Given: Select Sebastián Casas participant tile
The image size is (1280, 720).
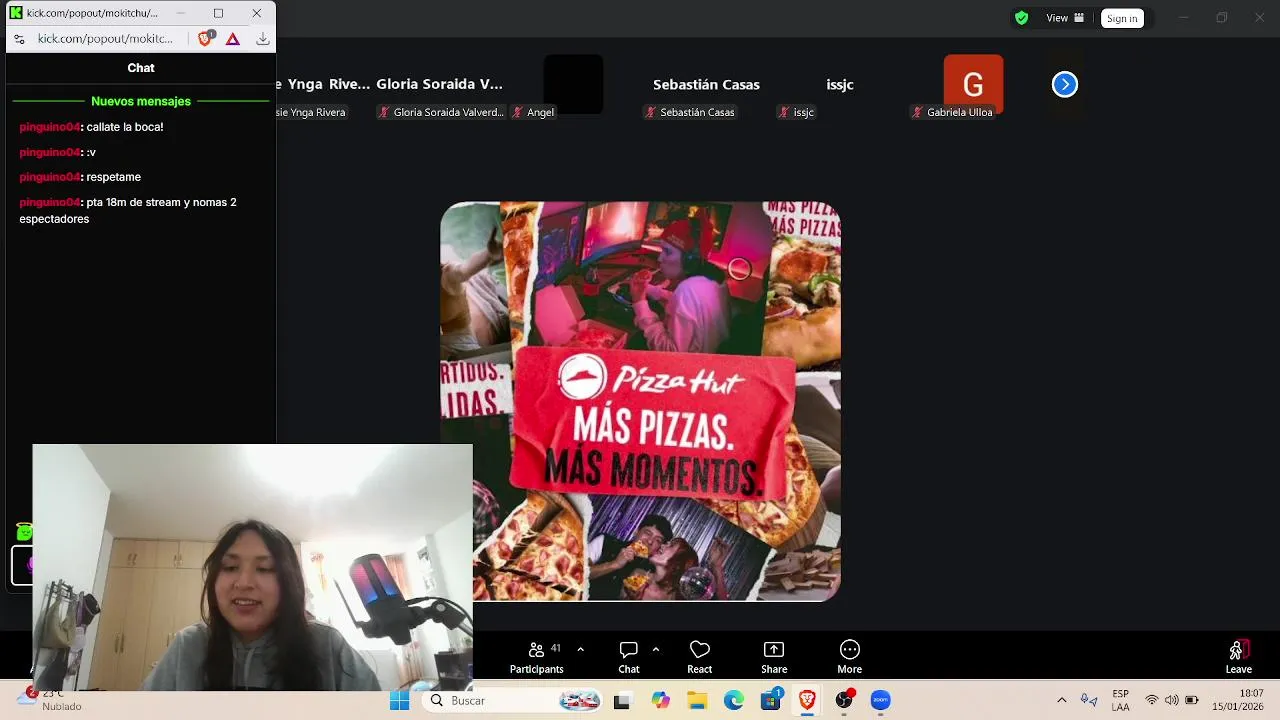Looking at the screenshot, I should (x=706, y=85).
